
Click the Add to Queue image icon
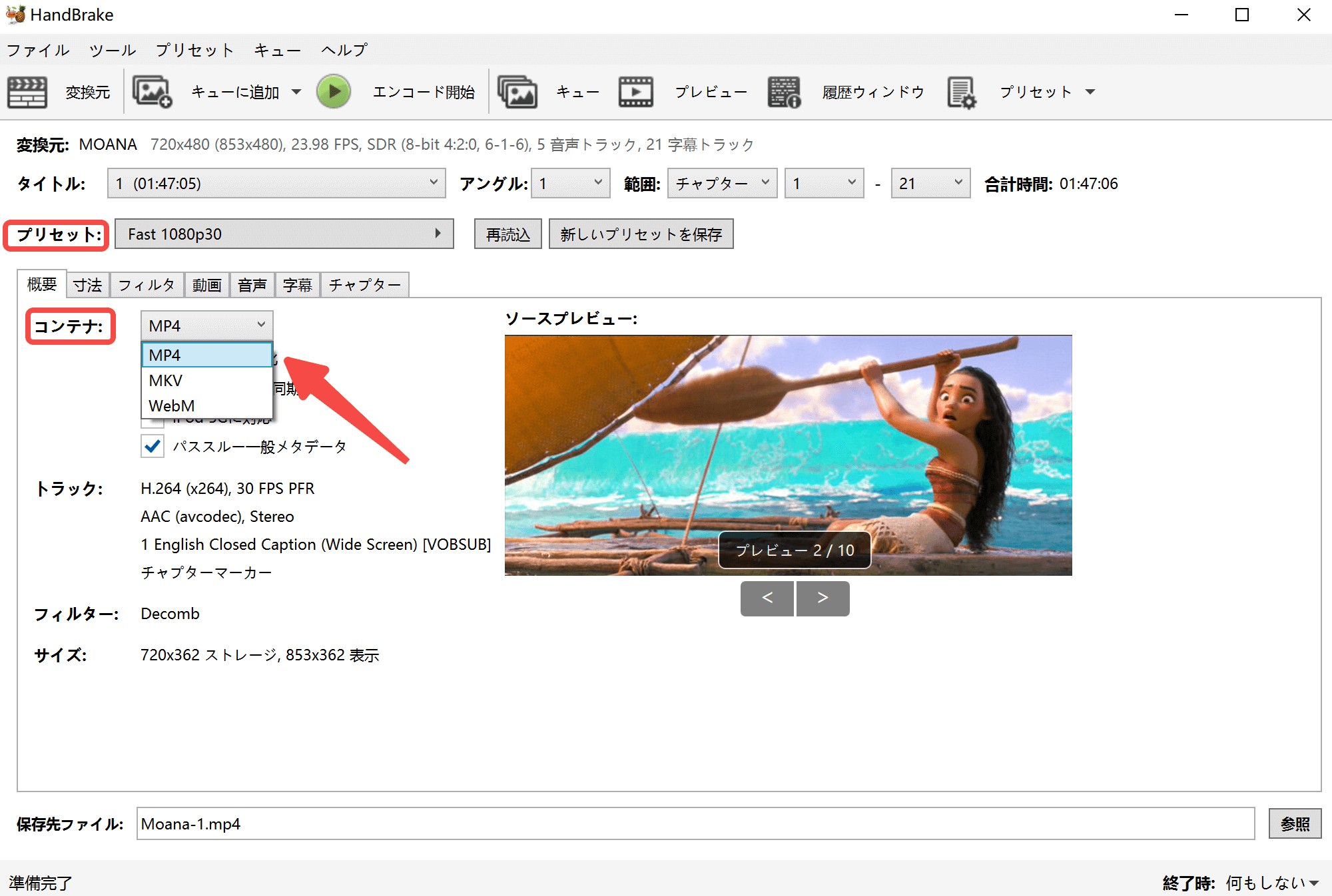(x=153, y=92)
